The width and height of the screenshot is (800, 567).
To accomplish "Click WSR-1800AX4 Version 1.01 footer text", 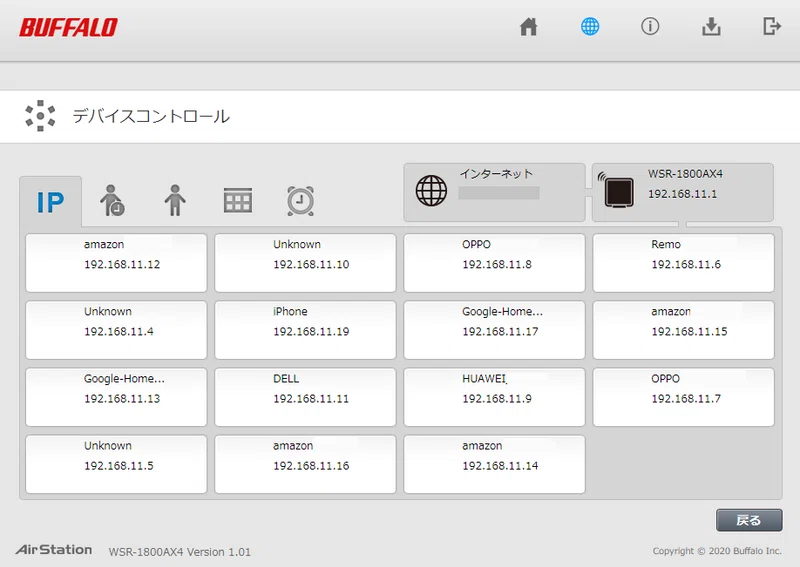I will 180,552.
